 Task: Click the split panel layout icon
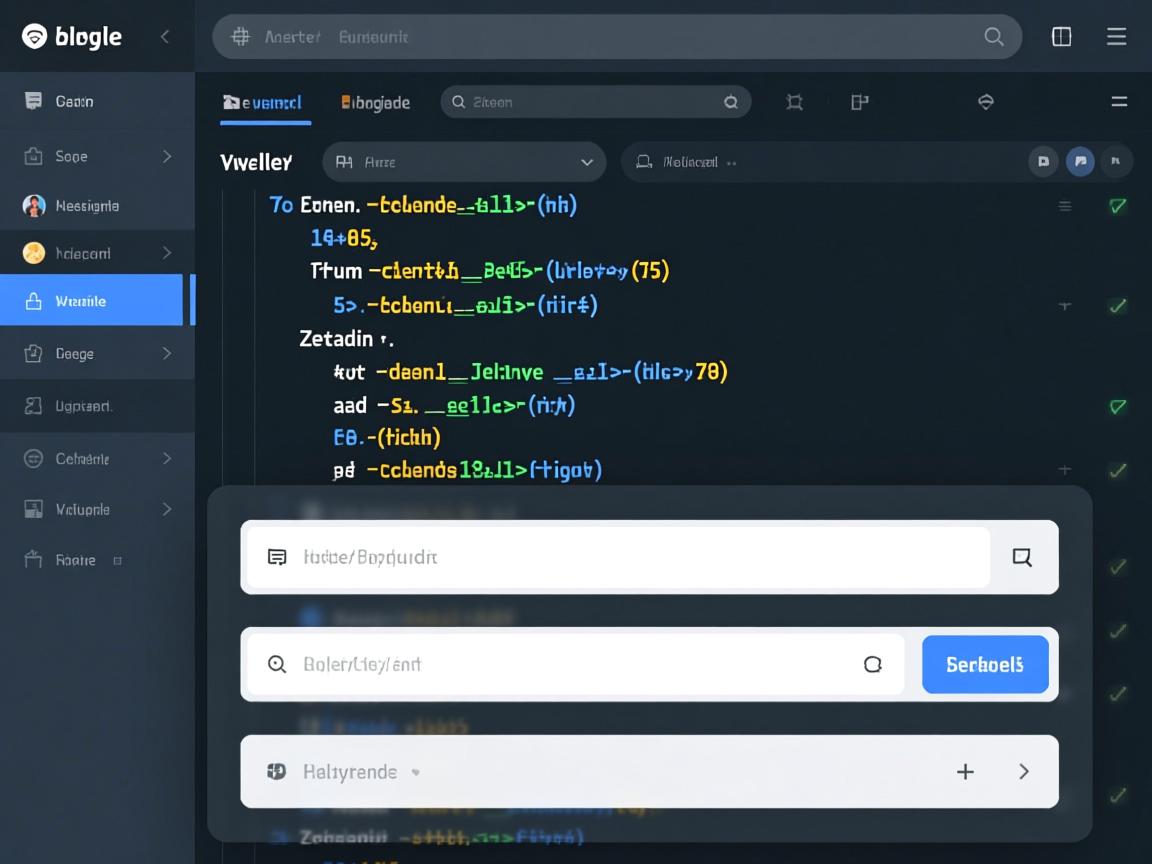1061,37
